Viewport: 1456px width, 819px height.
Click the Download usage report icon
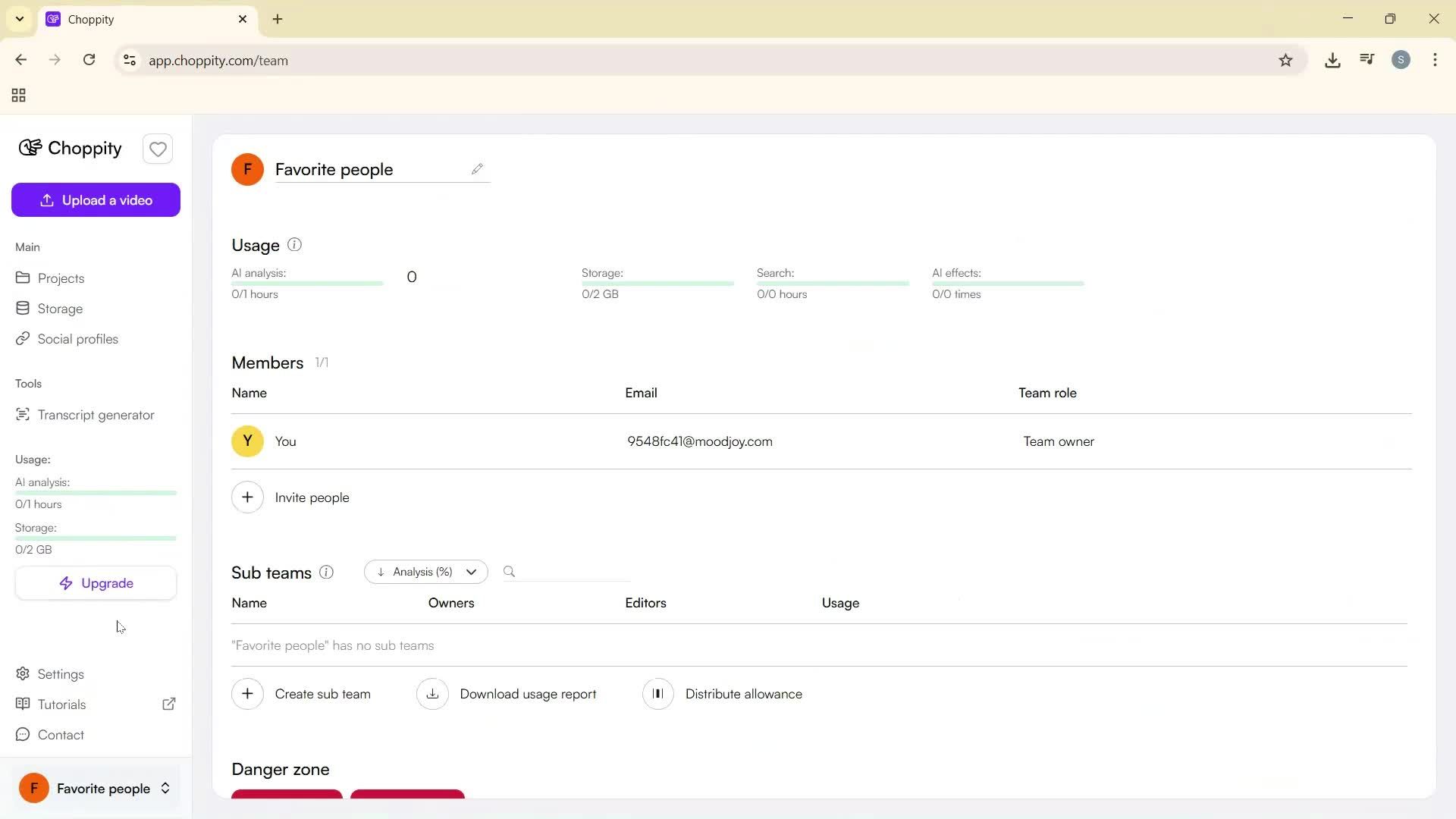click(x=432, y=694)
